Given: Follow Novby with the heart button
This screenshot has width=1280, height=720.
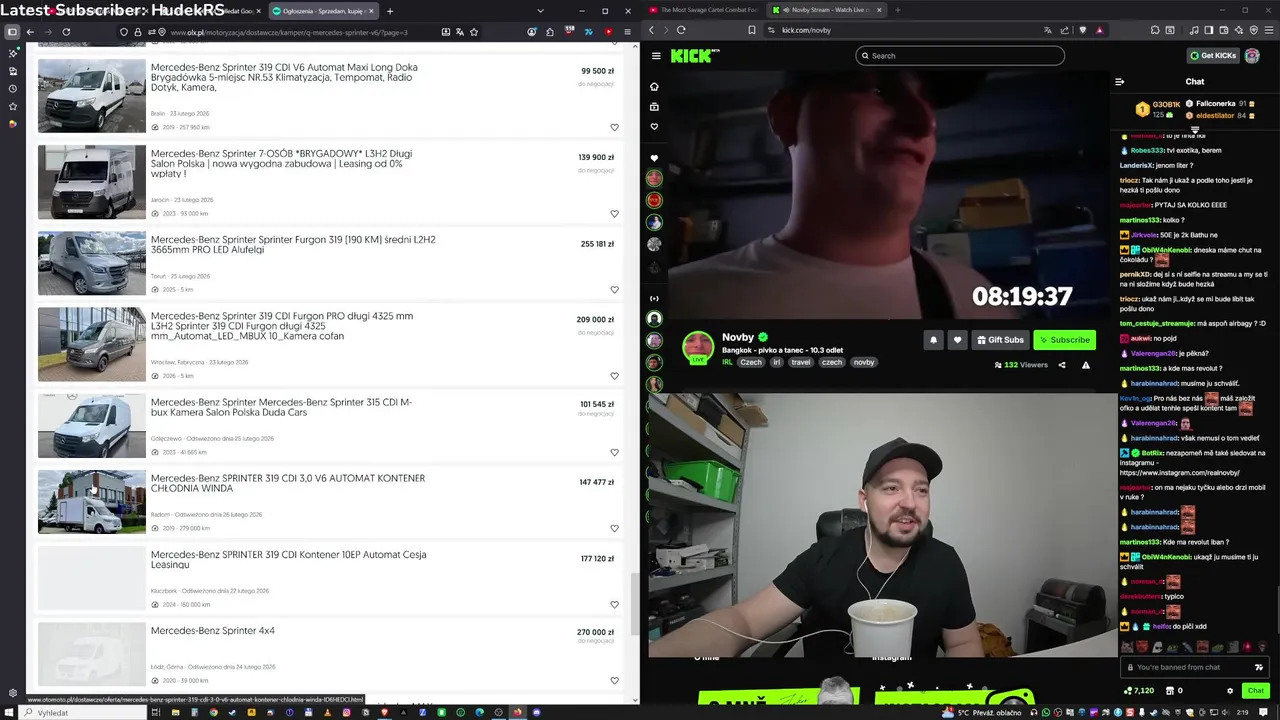Looking at the screenshot, I should click(957, 340).
